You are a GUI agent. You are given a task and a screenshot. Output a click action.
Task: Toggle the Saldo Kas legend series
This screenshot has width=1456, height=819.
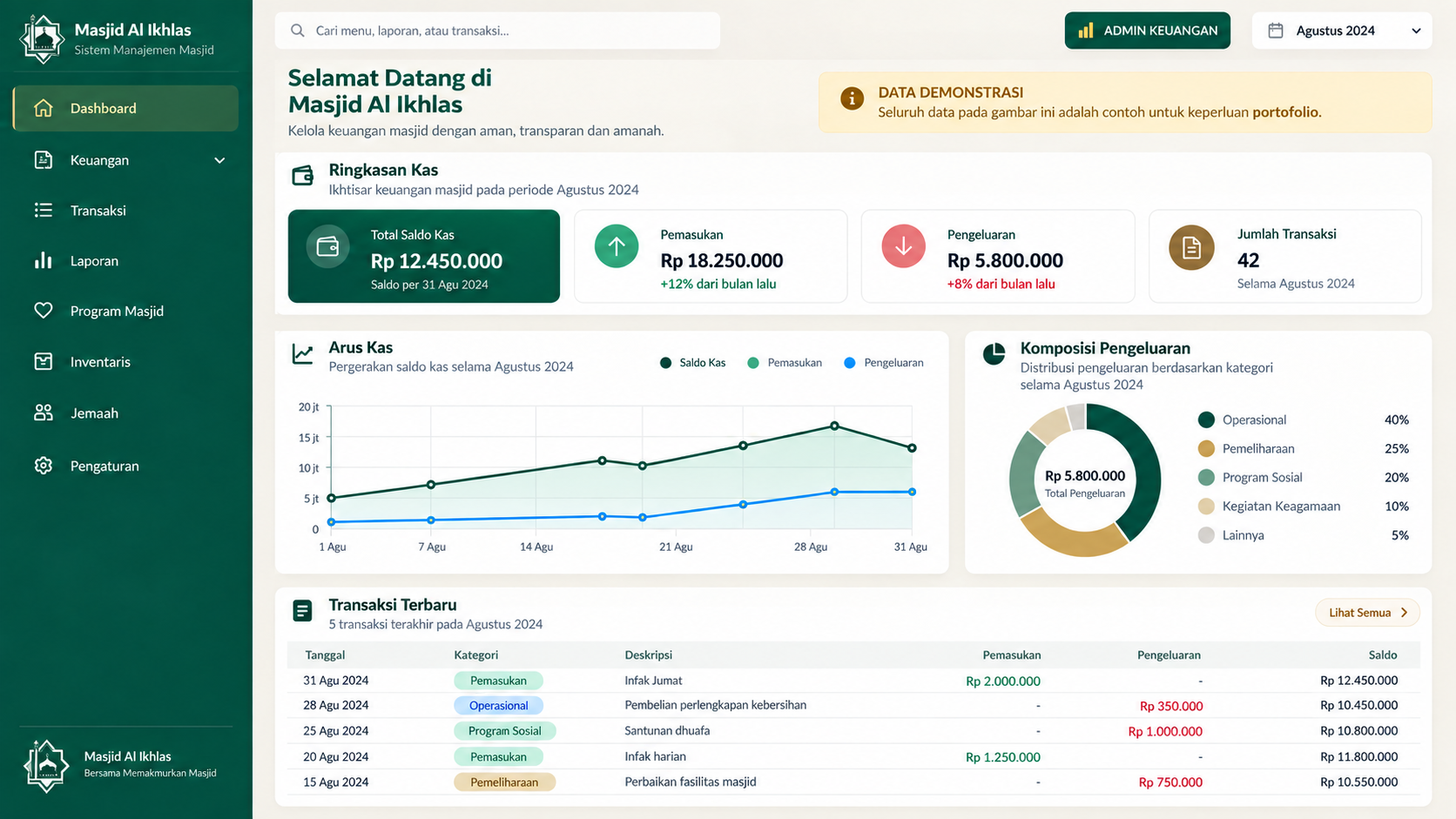[693, 363]
